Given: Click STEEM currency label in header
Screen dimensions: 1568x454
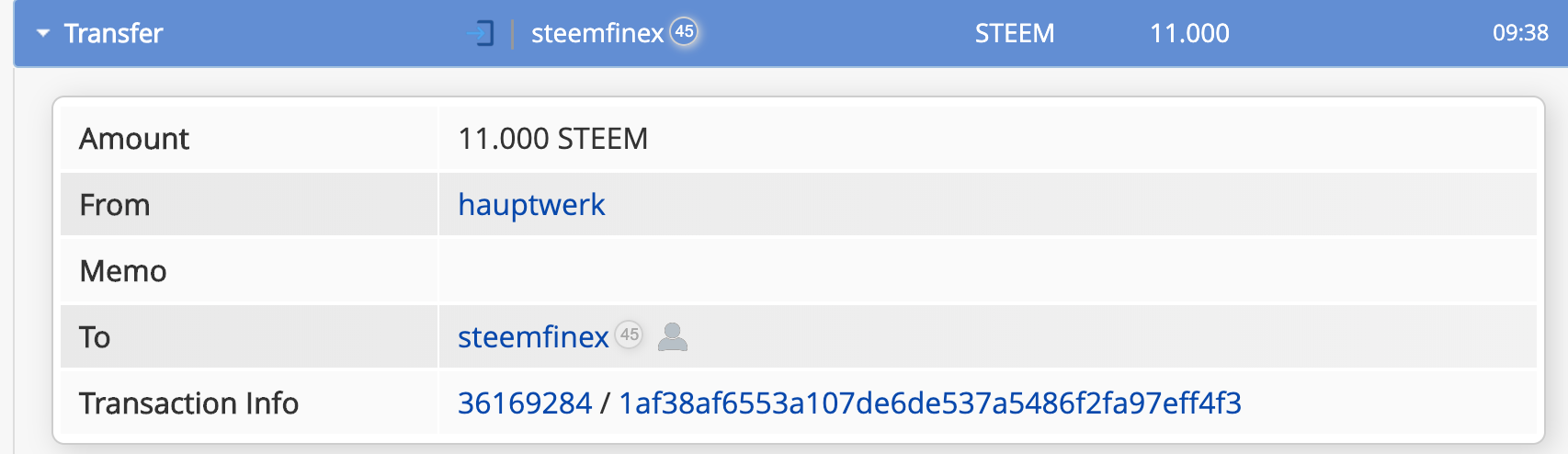Looking at the screenshot, I should coord(1015,34).
